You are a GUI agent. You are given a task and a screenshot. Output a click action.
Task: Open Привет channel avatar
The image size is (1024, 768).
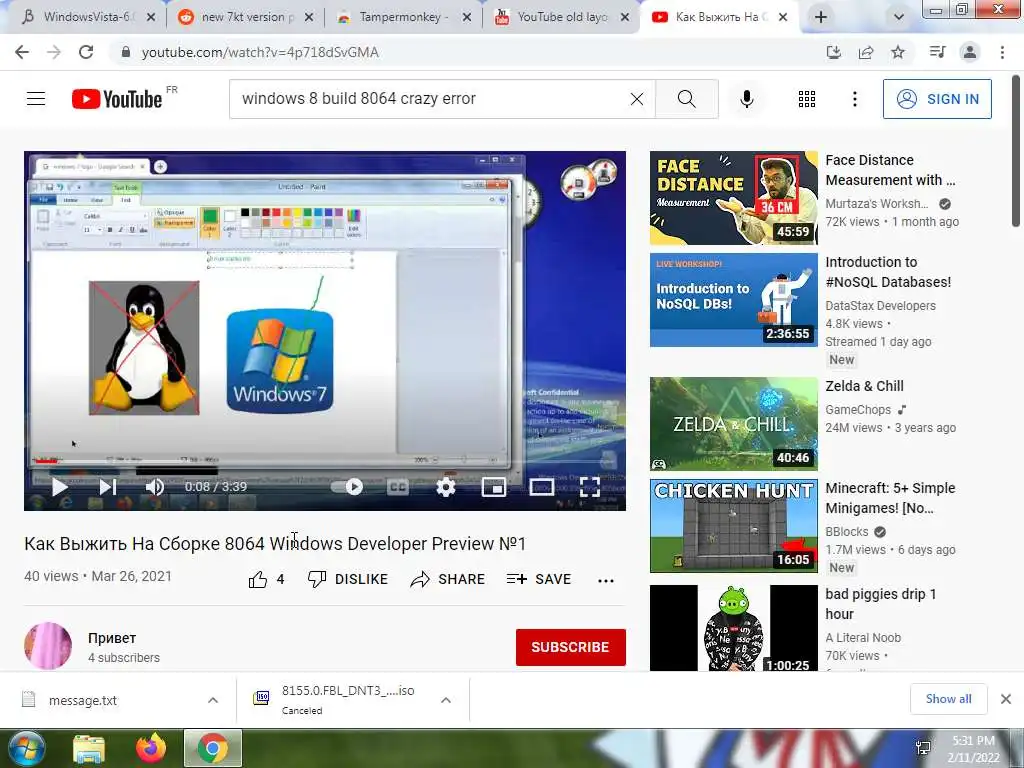point(48,646)
